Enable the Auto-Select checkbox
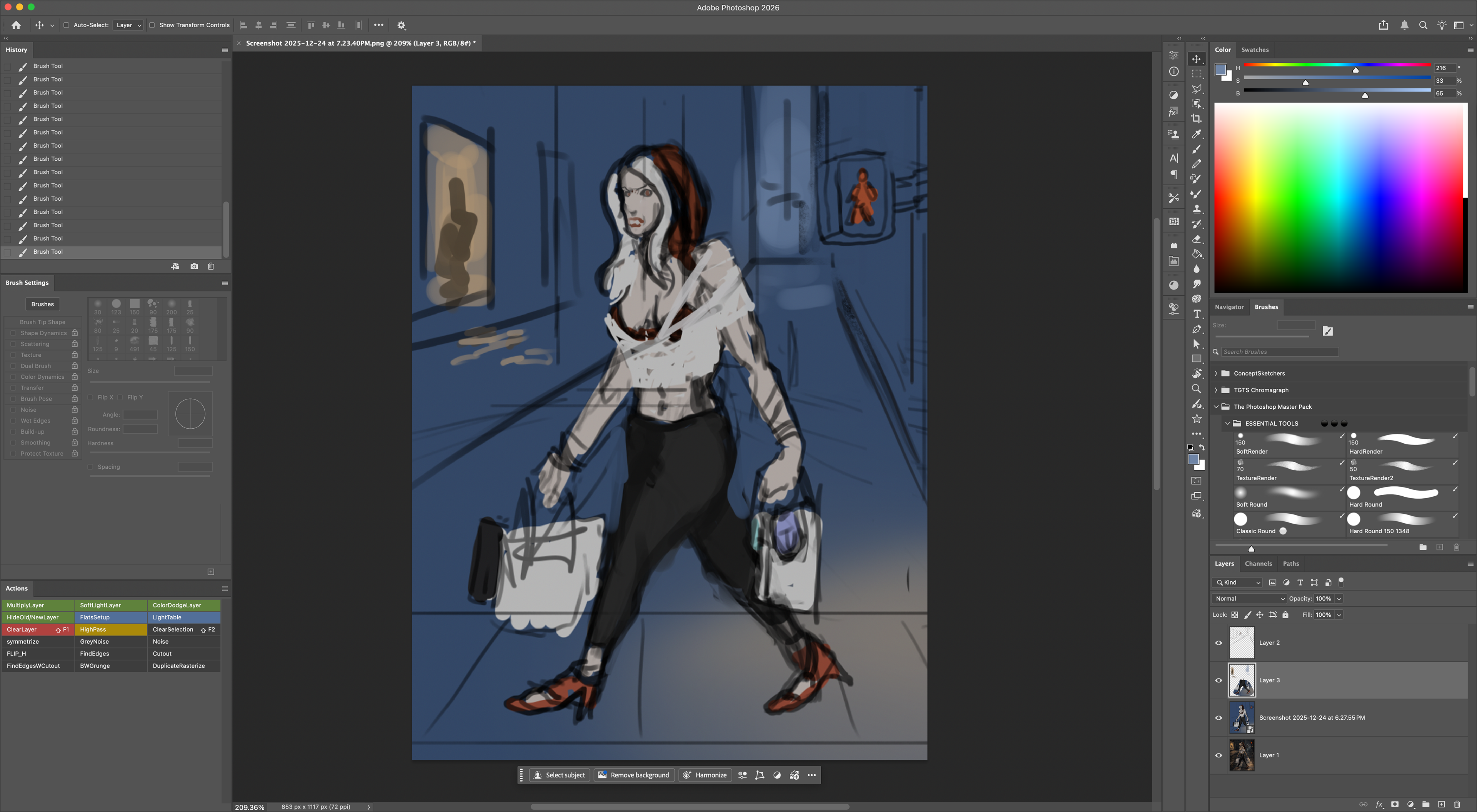 (x=67, y=25)
